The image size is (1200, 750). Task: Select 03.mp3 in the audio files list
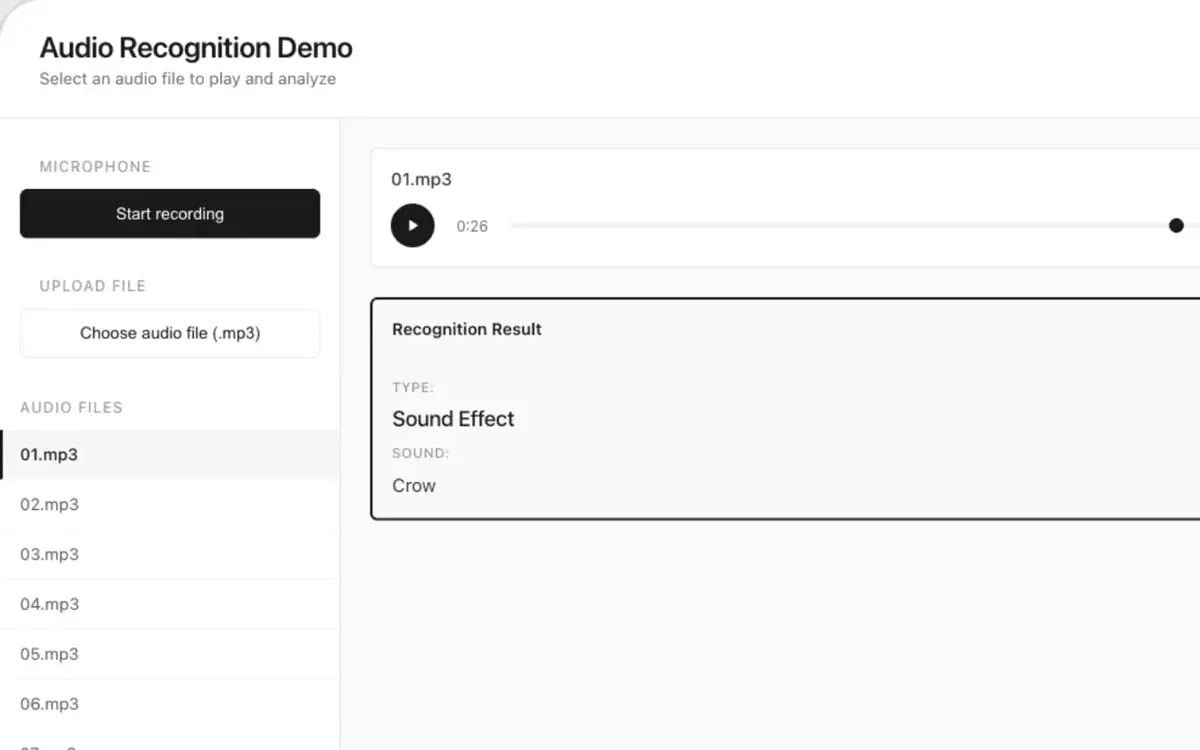170,554
